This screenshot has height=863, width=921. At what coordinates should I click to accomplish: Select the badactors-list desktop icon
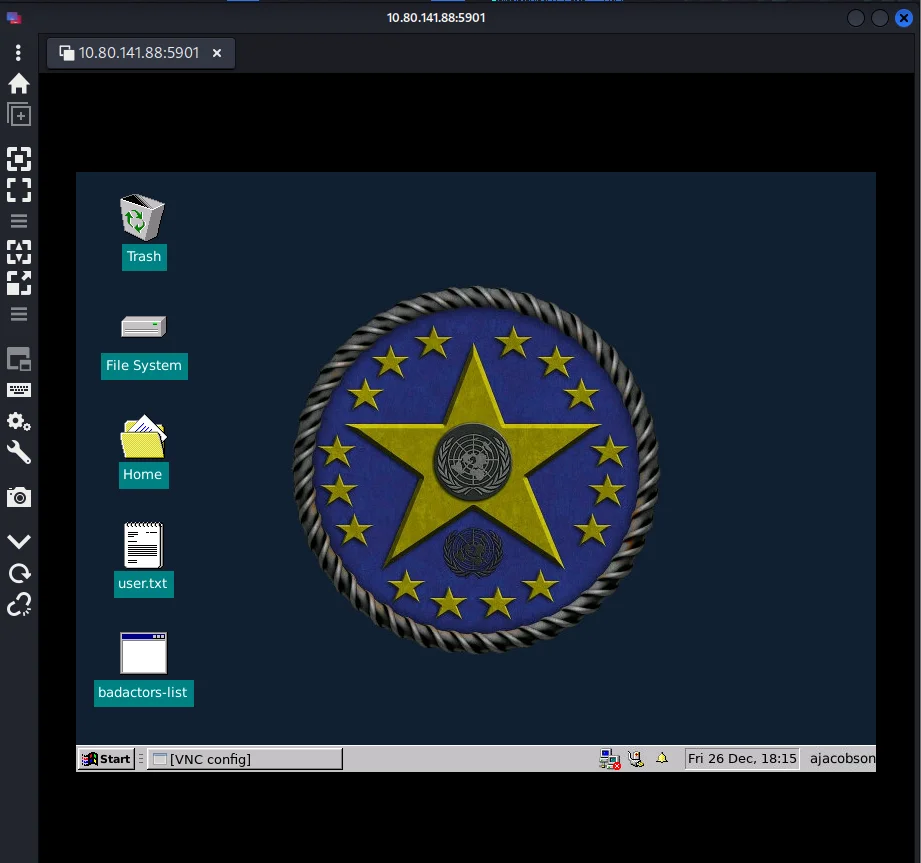143,654
